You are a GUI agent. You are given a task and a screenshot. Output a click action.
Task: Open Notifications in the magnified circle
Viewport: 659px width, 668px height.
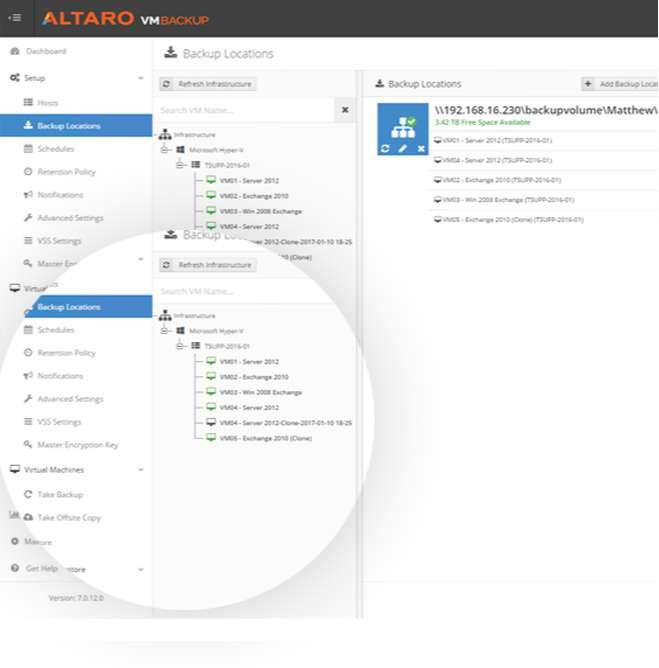tap(60, 376)
